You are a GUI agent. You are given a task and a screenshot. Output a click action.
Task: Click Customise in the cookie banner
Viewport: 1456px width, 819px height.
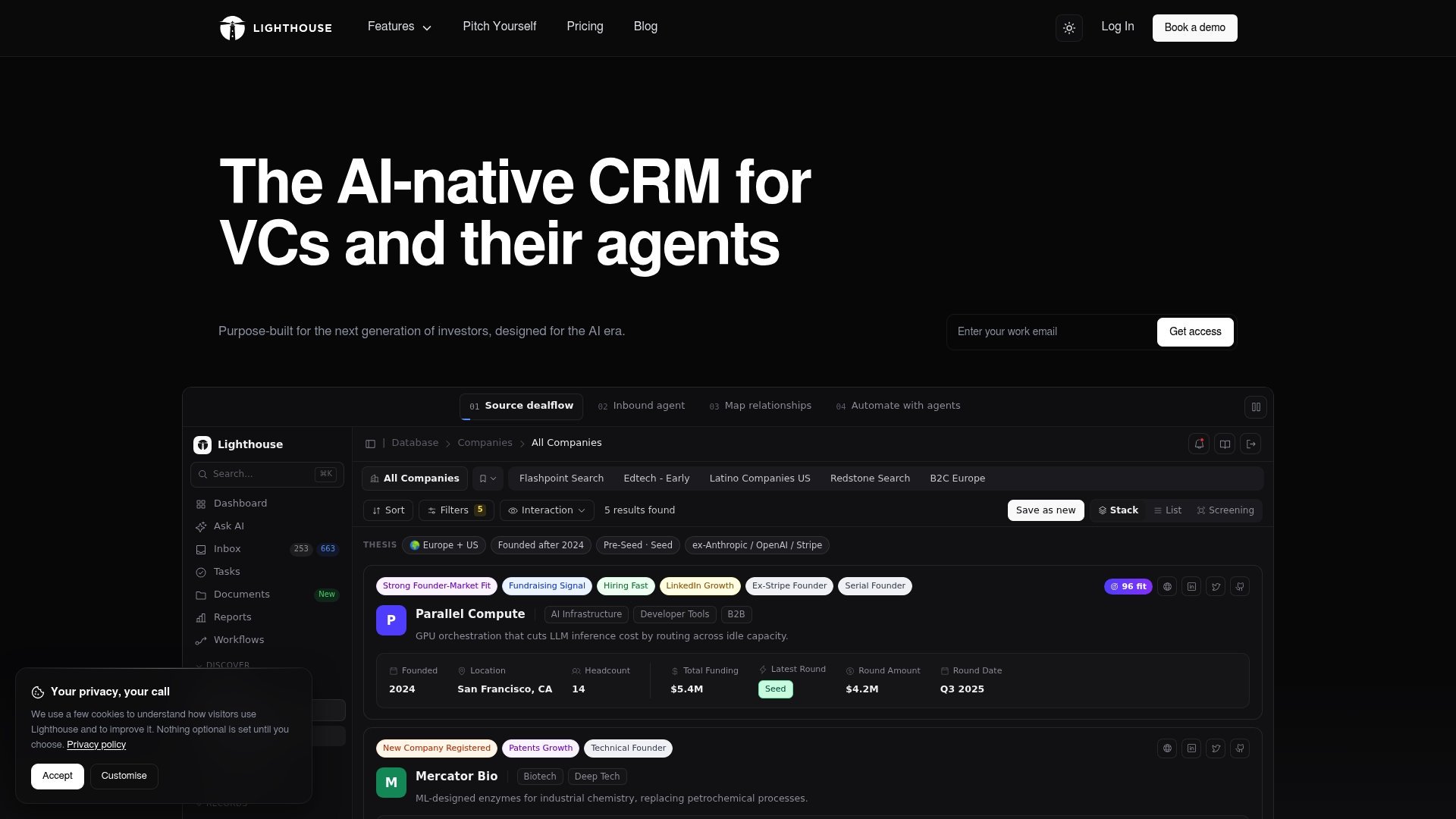124,777
